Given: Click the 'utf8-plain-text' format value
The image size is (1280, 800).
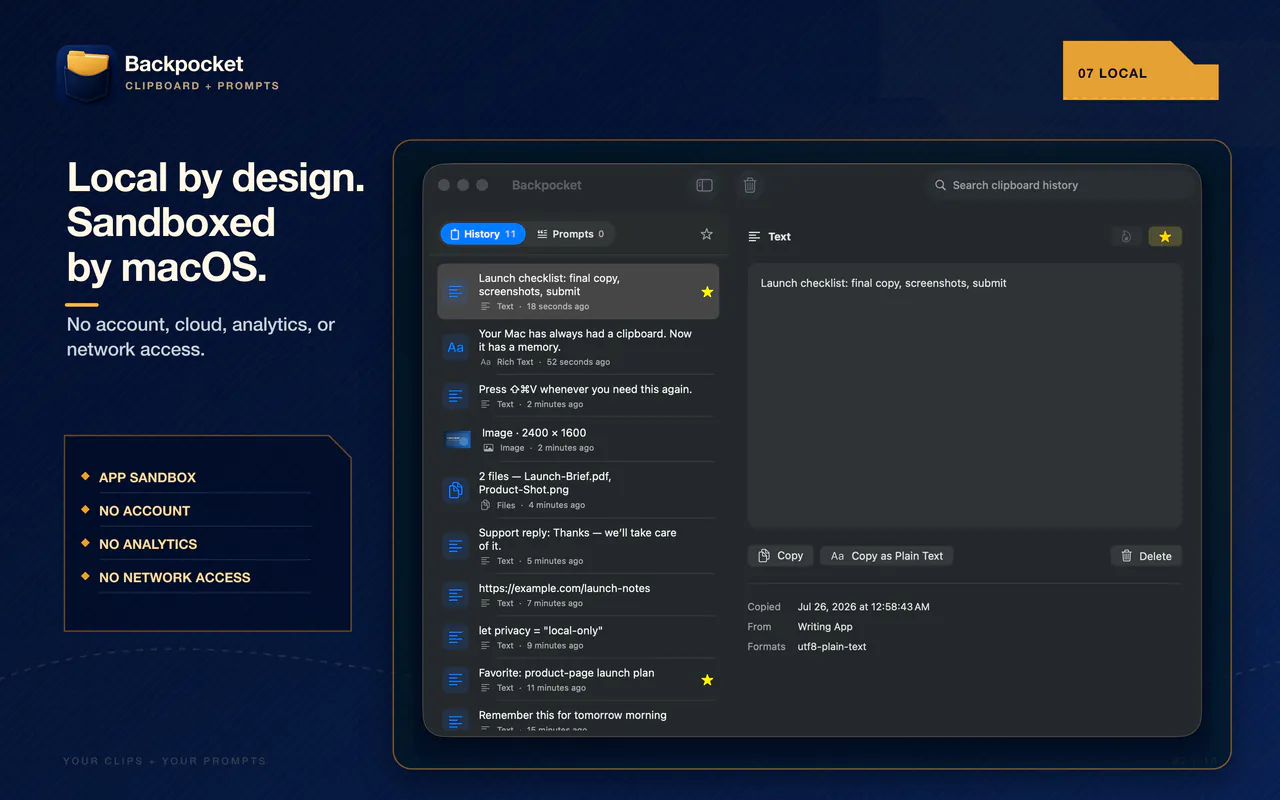Looking at the screenshot, I should pos(832,647).
